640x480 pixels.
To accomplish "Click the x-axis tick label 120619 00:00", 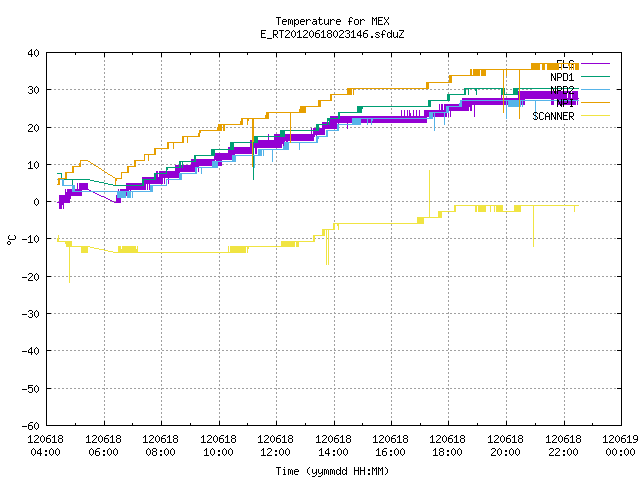I will [620, 446].
